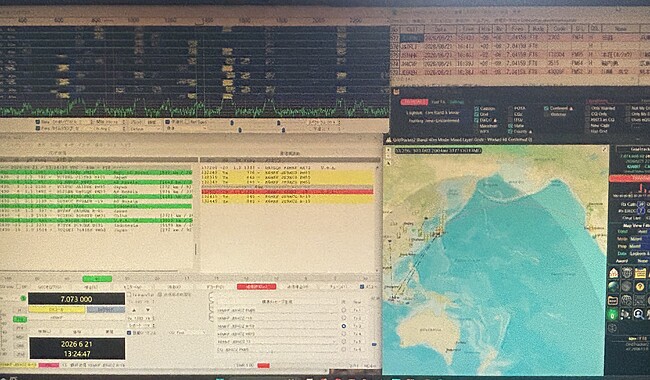
Task: Click the house-shaped icon in GridTracker button panel
Action: pyautogui.click(x=614, y=273)
